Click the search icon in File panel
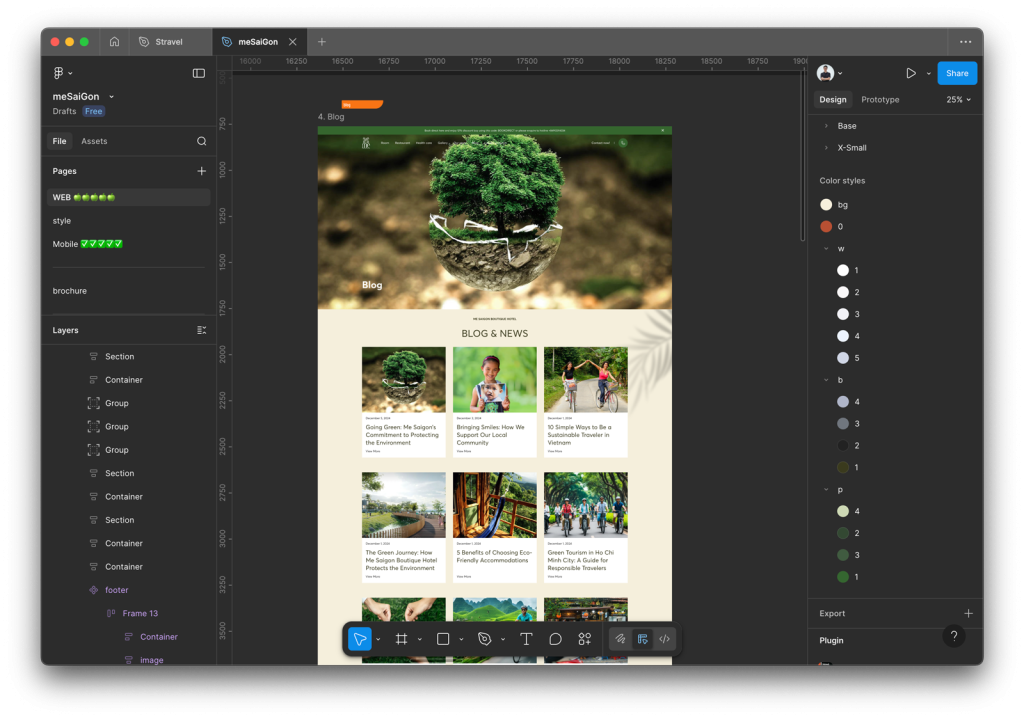 pos(202,141)
